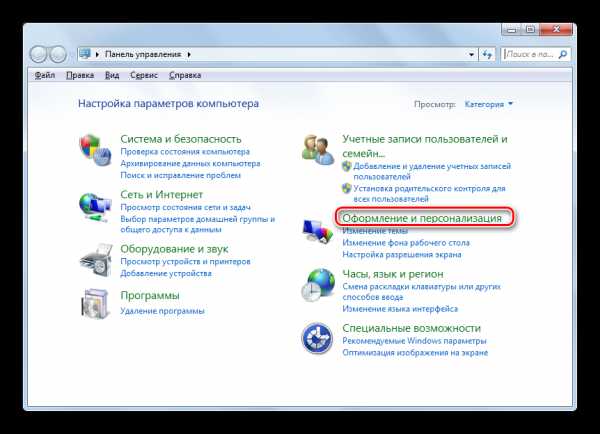The height and width of the screenshot is (434, 600).
Task: Open Оформление и персонализация link
Action: pos(422,218)
